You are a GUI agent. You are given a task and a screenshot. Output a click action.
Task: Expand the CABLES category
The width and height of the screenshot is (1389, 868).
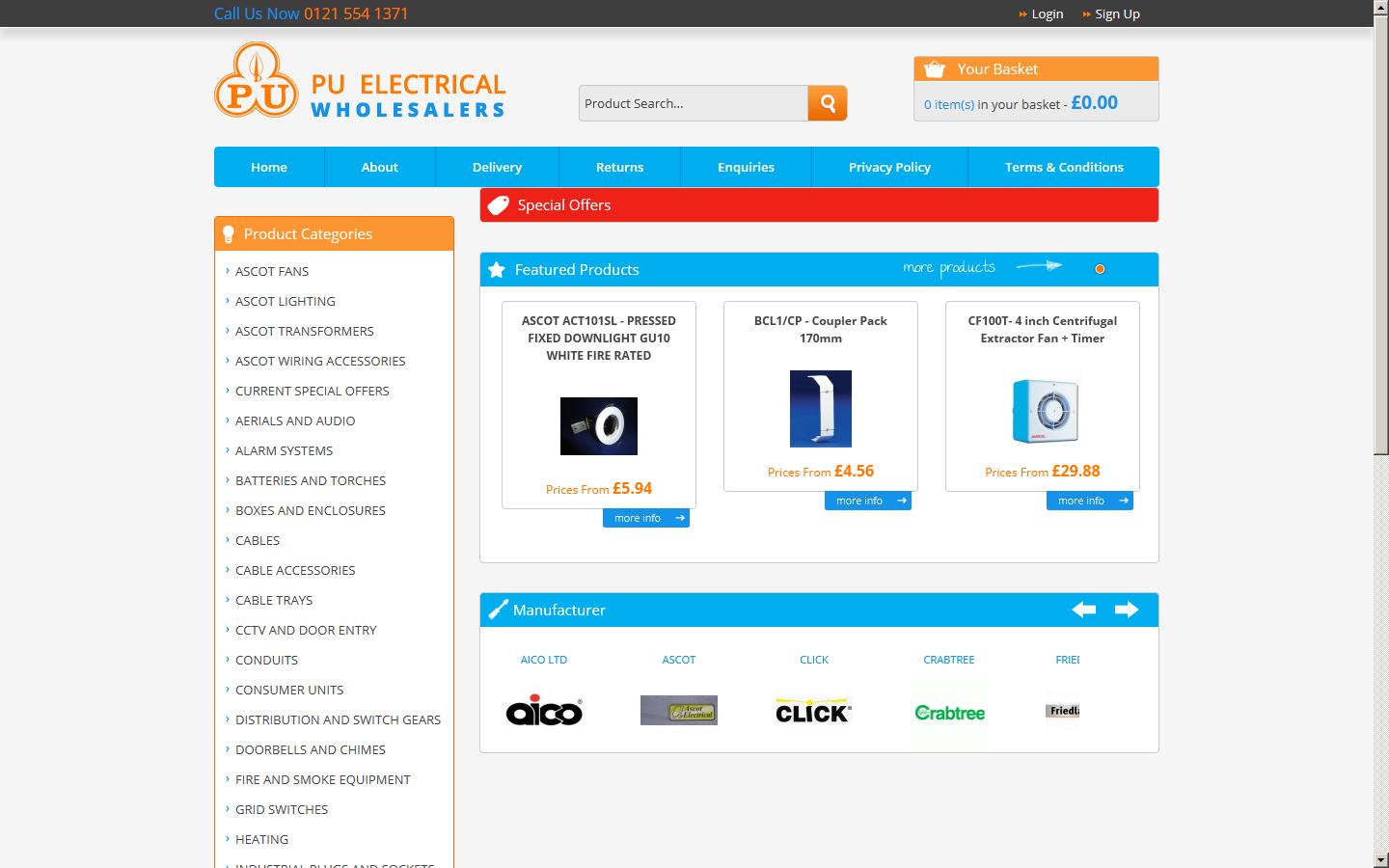(x=258, y=540)
